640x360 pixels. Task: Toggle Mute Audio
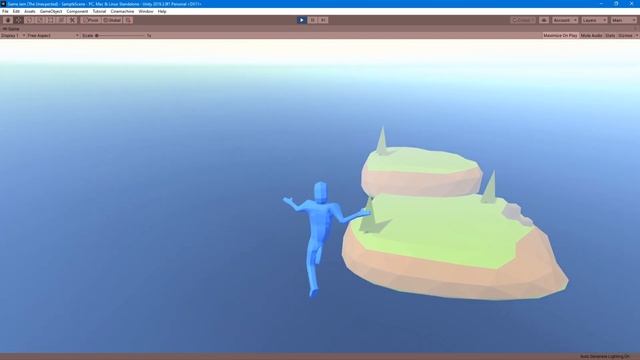[591, 36]
